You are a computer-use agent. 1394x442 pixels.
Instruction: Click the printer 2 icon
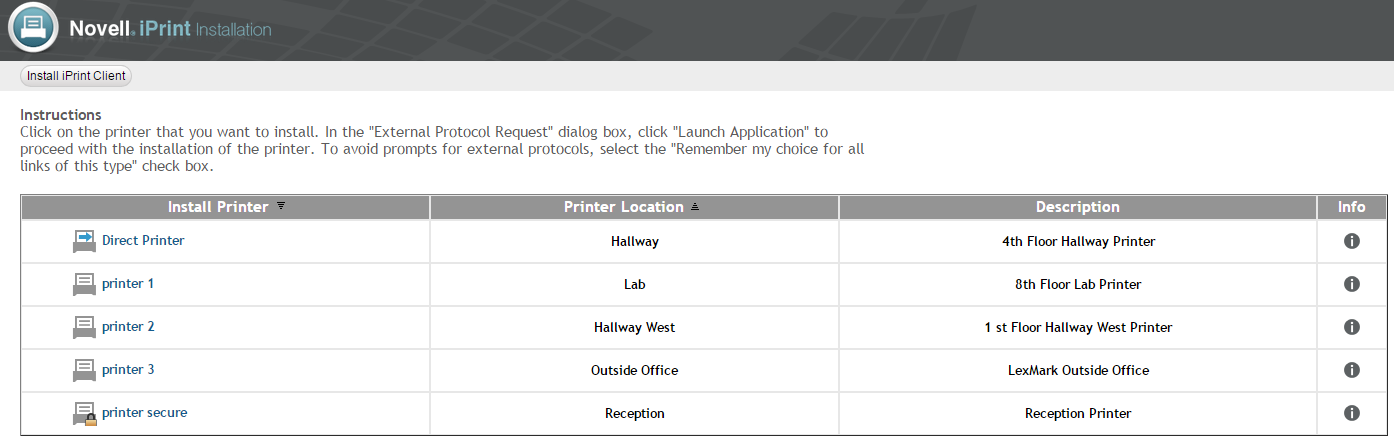click(x=84, y=327)
